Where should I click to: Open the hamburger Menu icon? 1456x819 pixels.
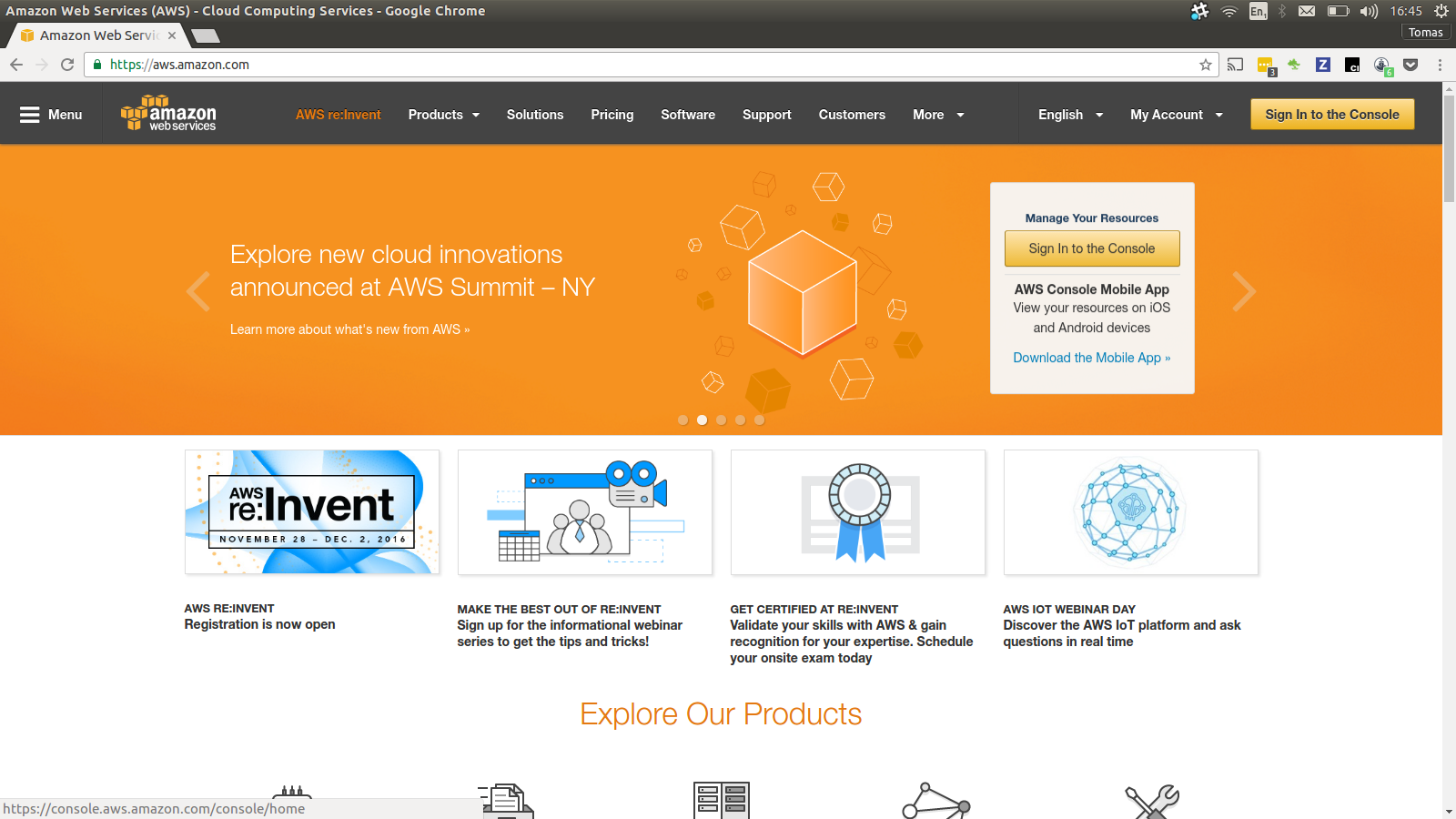(x=30, y=115)
